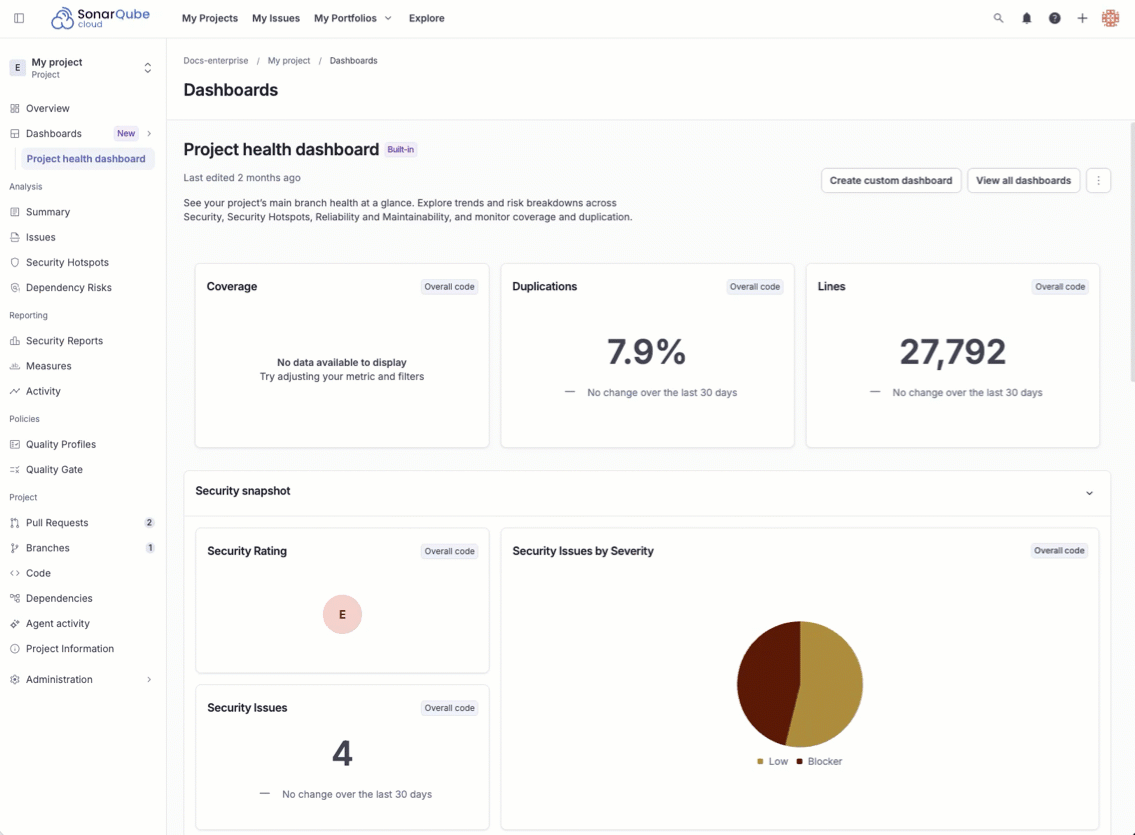This screenshot has height=835, width=1135.
Task: Toggle the Blocker legend item in chart
Action: [819, 762]
